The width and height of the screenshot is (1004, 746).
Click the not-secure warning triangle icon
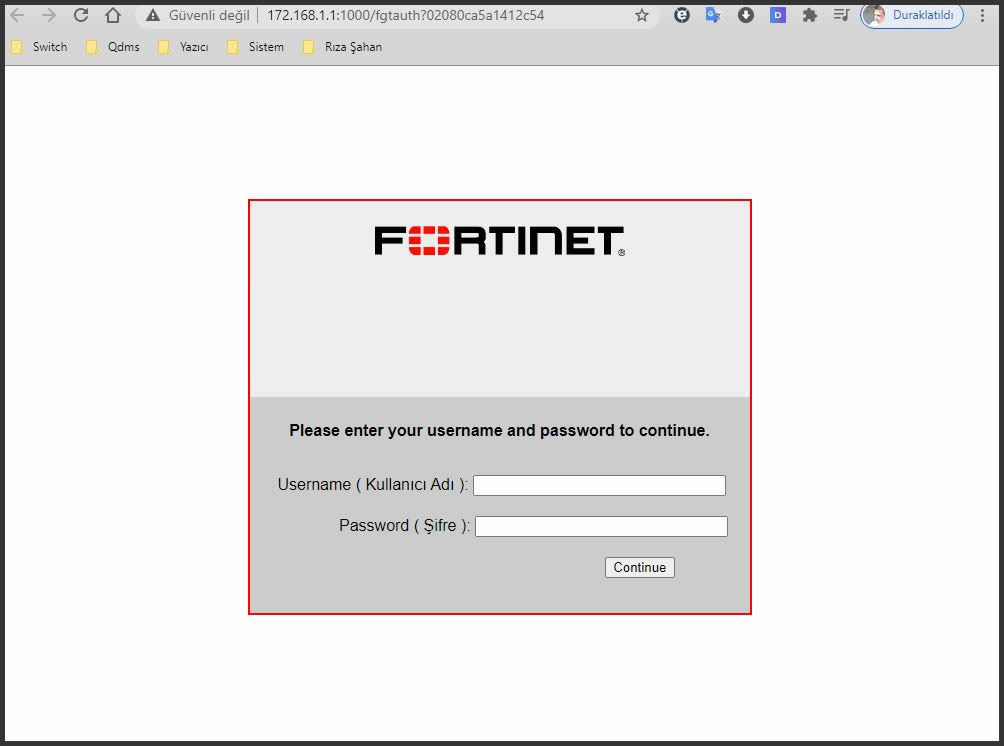pyautogui.click(x=152, y=15)
